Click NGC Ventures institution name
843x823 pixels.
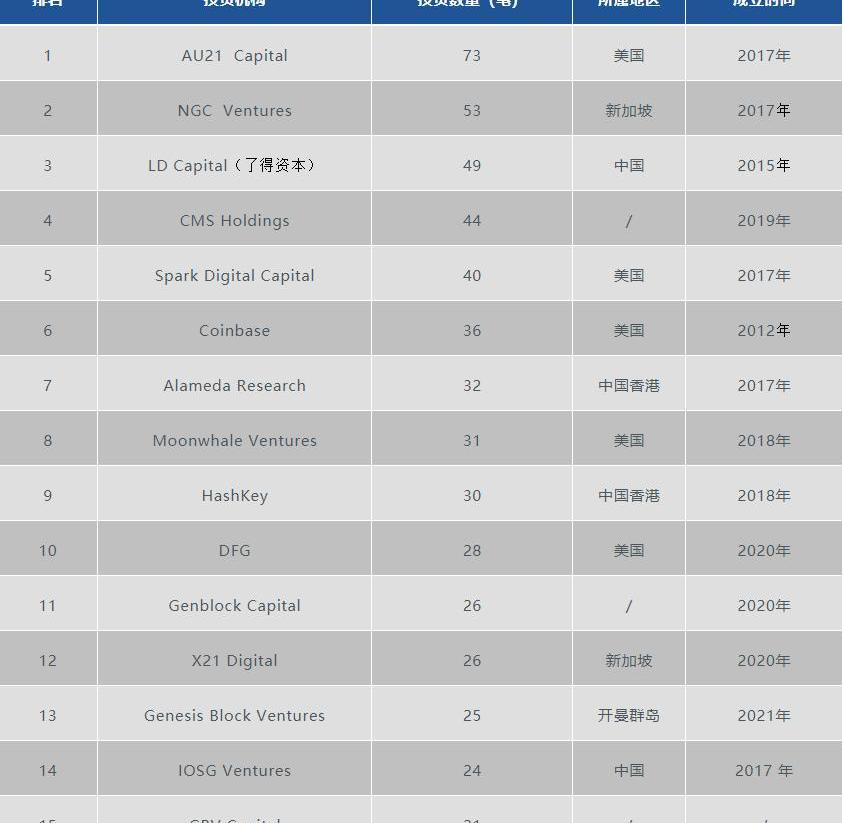[x=234, y=110]
